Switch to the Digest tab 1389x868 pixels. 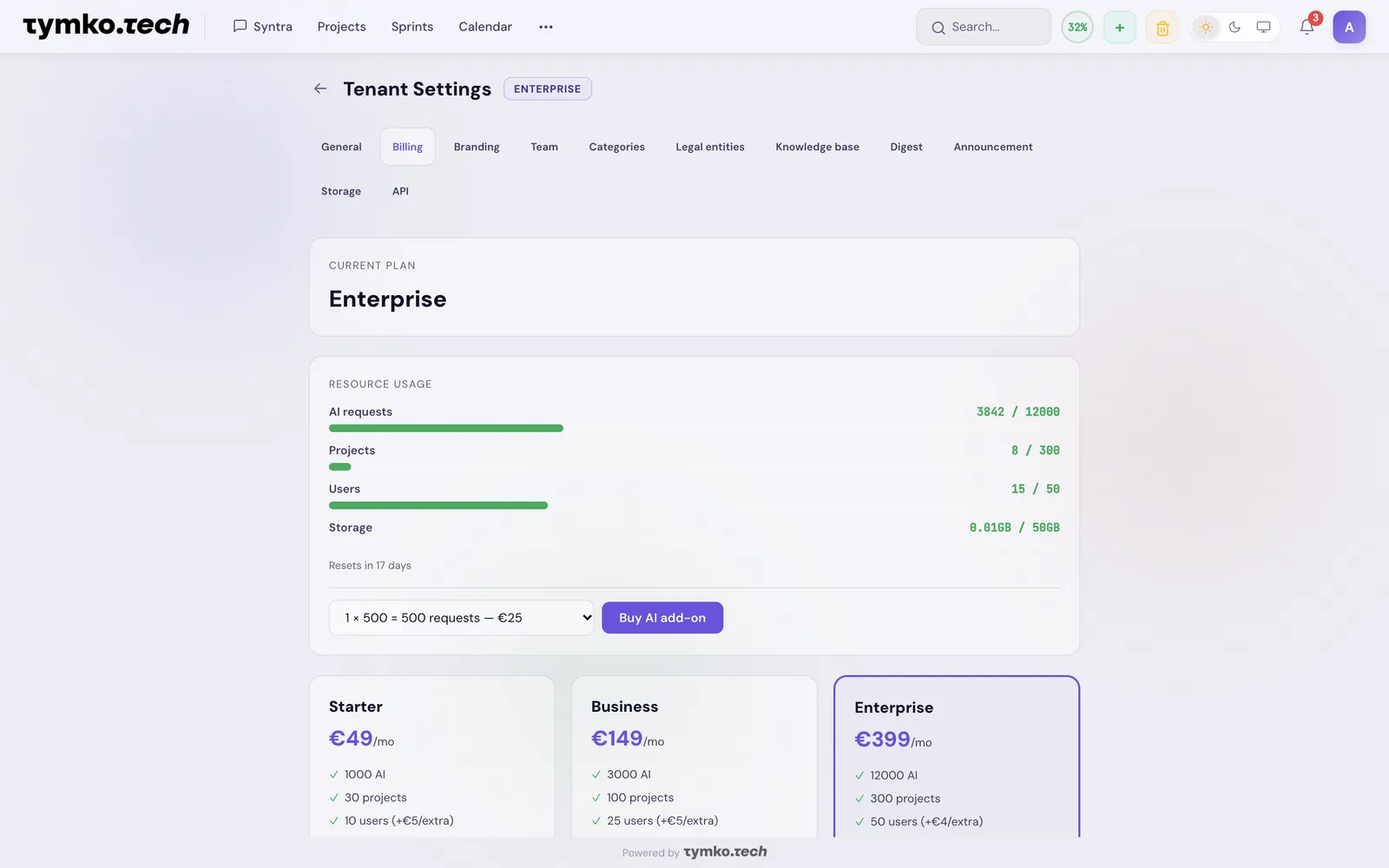(x=906, y=147)
